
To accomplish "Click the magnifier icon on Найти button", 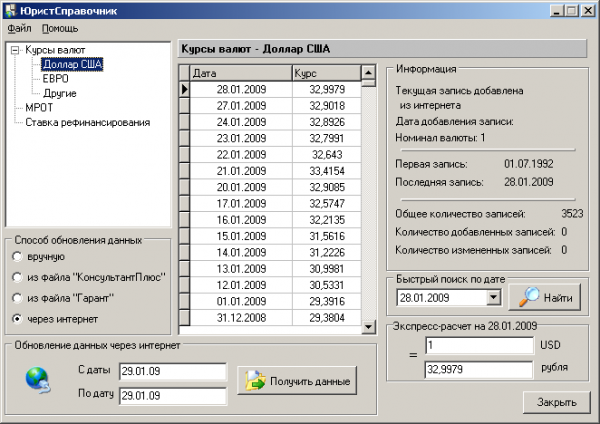I will (528, 297).
